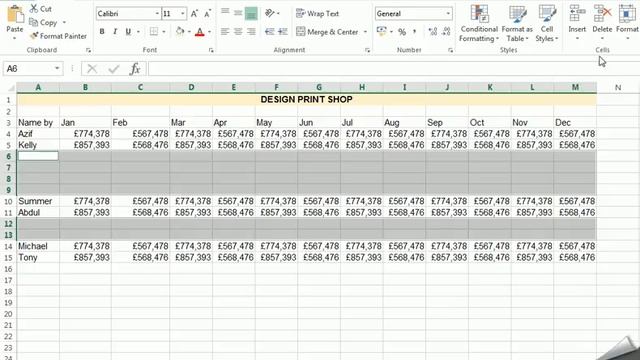Click the Select All corner triangle

11,88
